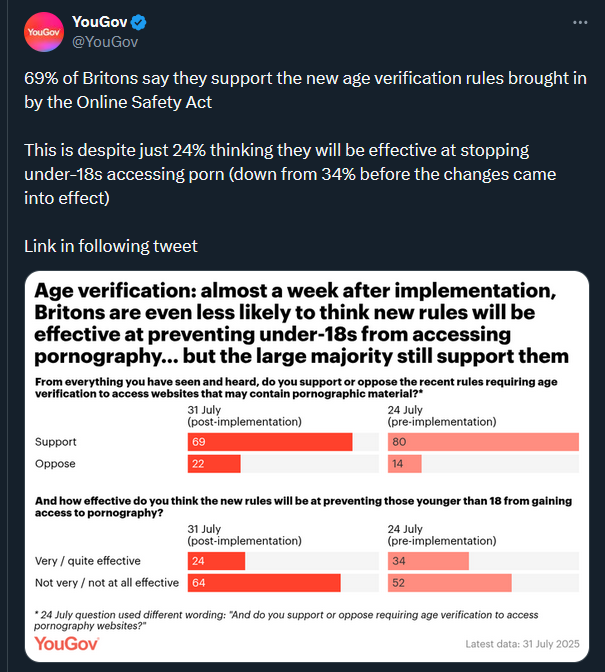The image size is (605, 672).
Task: Click the Support 69 bar for 31 July
Action: click(270, 442)
